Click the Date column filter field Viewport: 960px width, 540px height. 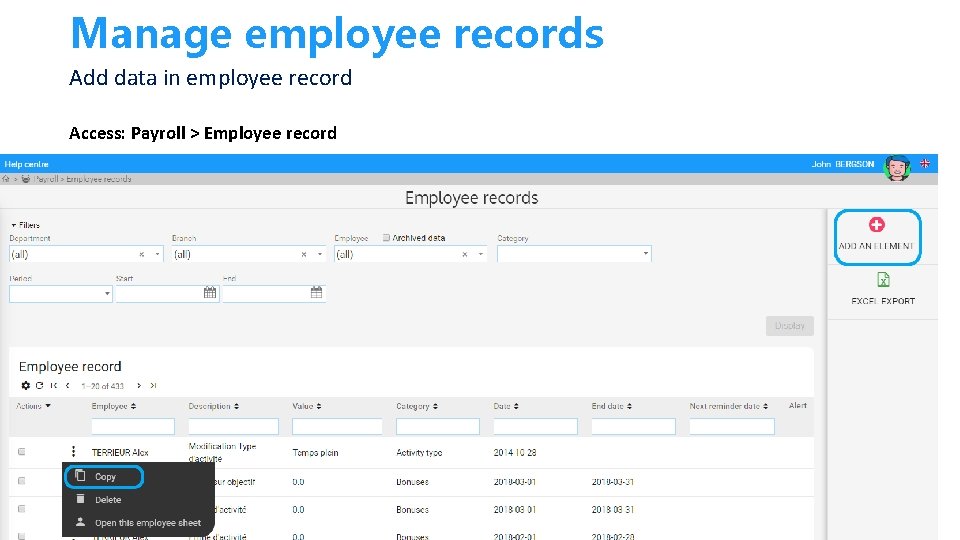pyautogui.click(x=535, y=426)
